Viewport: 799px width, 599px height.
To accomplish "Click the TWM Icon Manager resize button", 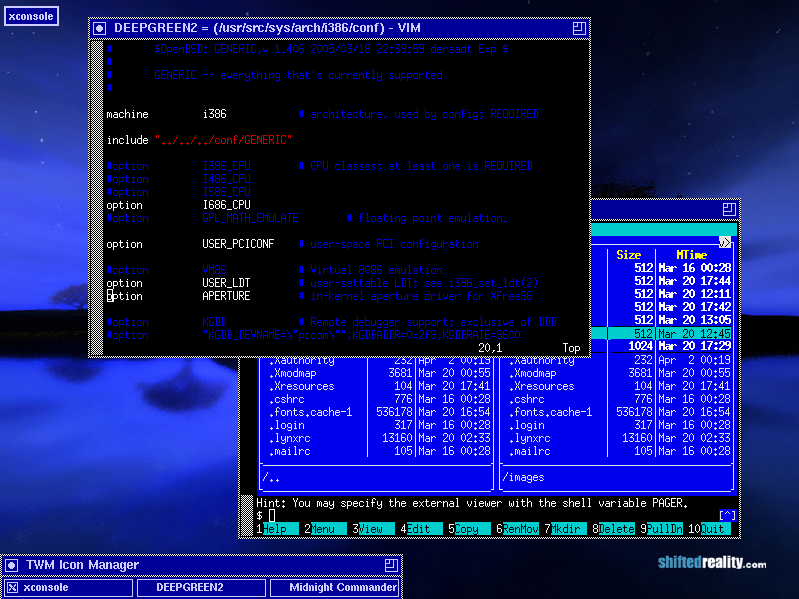I will [x=391, y=566].
